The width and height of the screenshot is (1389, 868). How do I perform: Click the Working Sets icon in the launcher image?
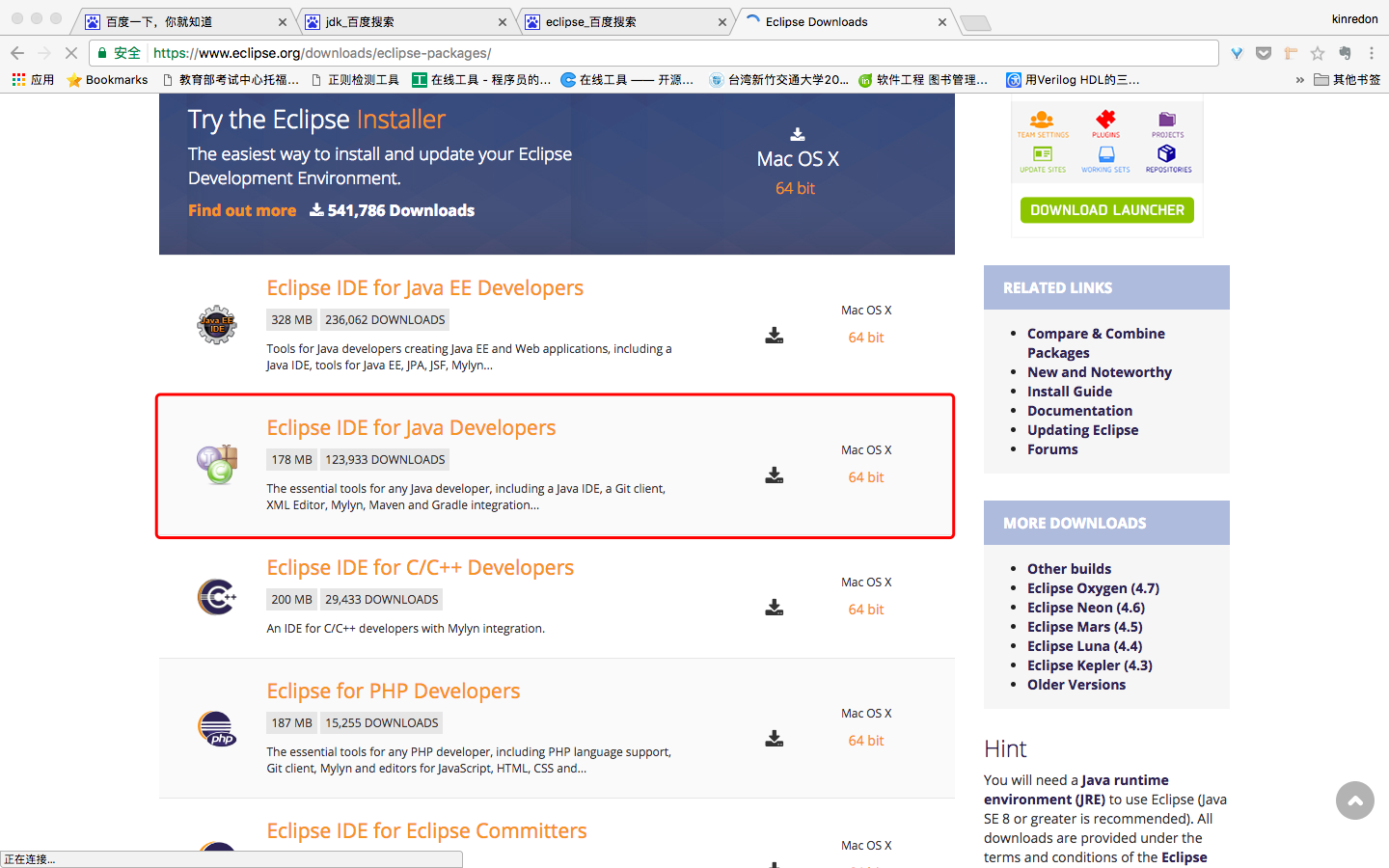(x=1105, y=158)
